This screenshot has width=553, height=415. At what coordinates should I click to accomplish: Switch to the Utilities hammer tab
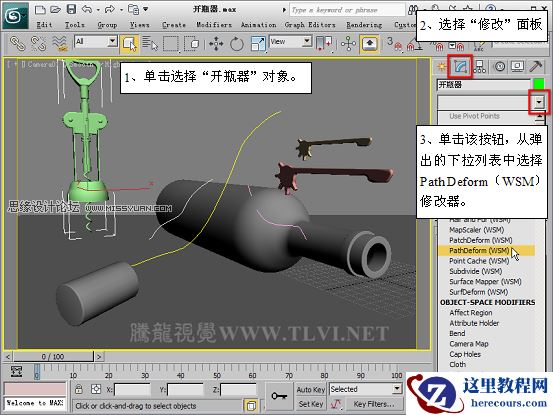[x=536, y=66]
